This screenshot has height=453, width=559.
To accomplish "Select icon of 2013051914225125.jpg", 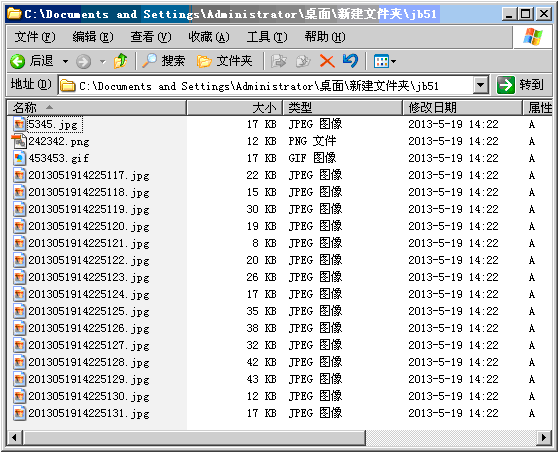I will click(19, 311).
